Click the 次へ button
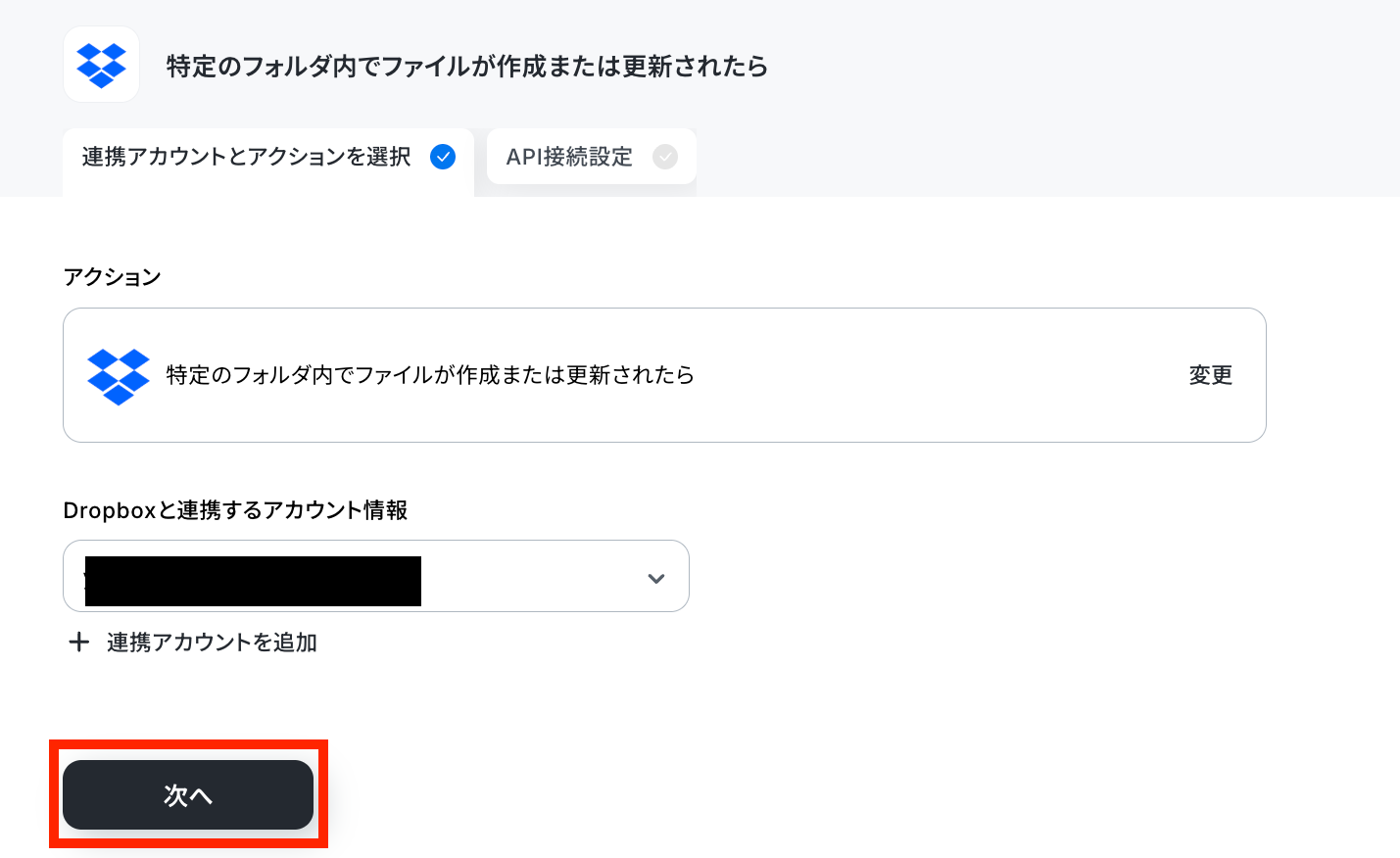The image size is (1400, 858). tap(188, 795)
